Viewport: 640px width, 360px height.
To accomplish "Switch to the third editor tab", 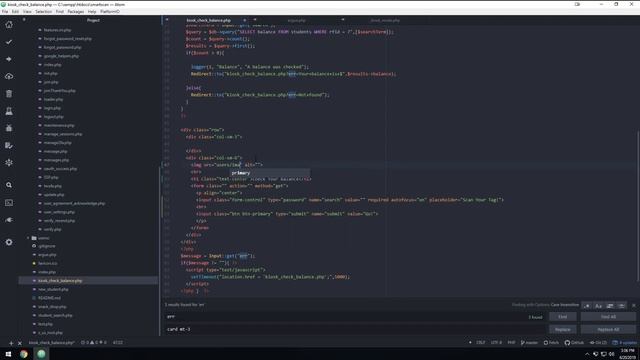I will (x=385, y=20).
